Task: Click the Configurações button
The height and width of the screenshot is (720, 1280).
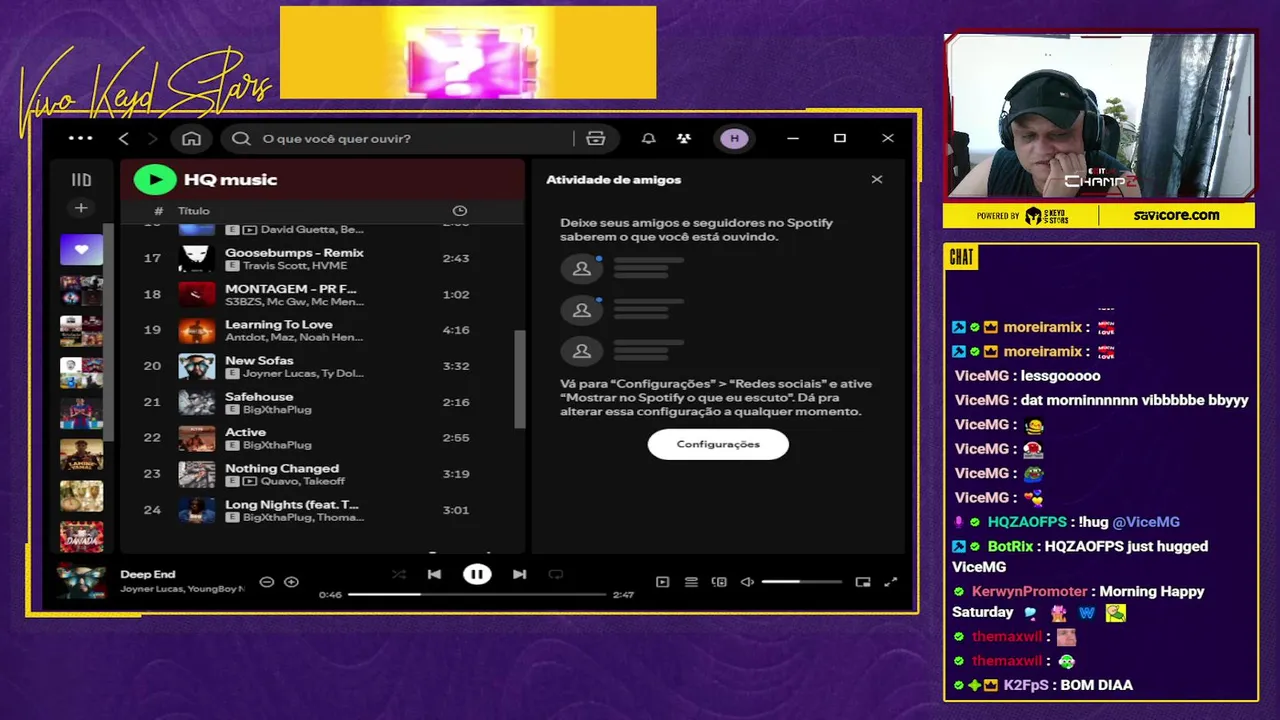Action: (718, 444)
